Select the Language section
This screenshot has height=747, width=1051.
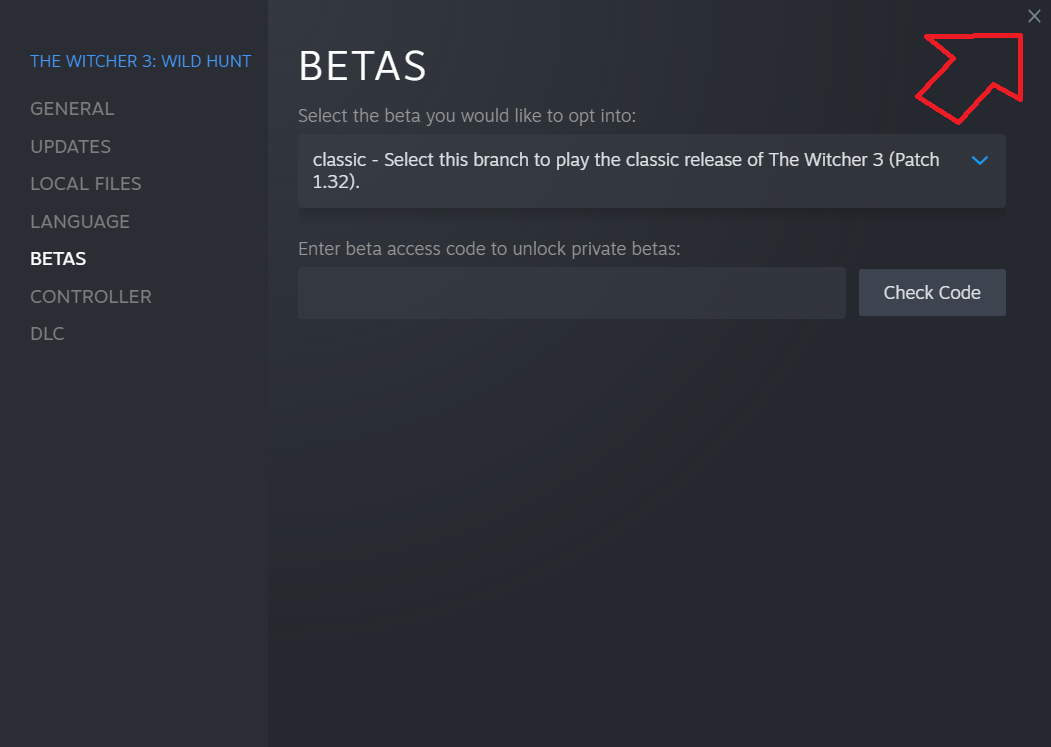[80, 222]
